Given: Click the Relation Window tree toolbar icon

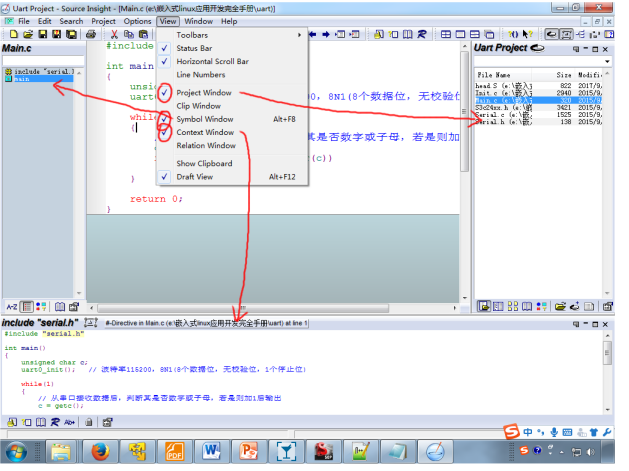Looking at the screenshot, I should [x=581, y=35].
